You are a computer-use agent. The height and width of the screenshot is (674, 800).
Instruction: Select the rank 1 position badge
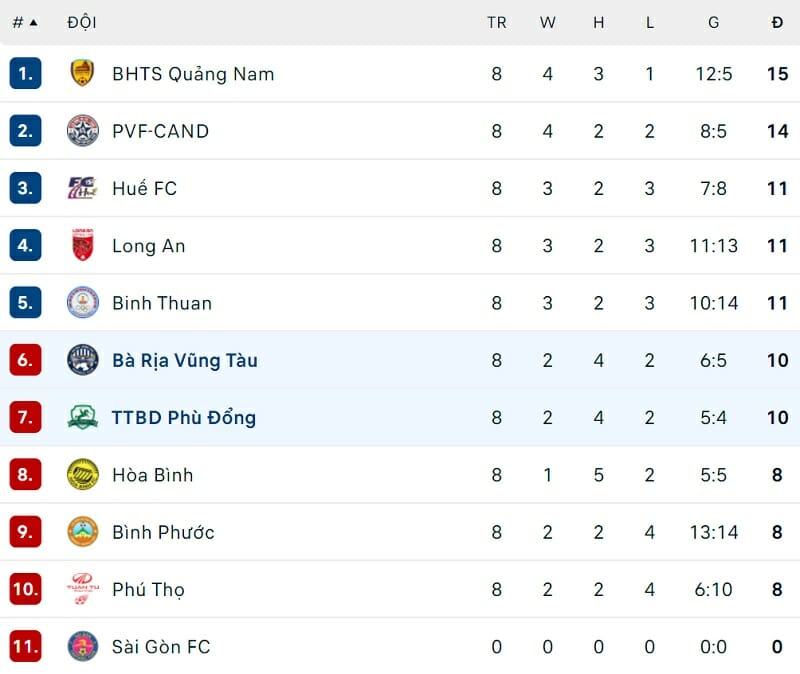click(x=25, y=73)
